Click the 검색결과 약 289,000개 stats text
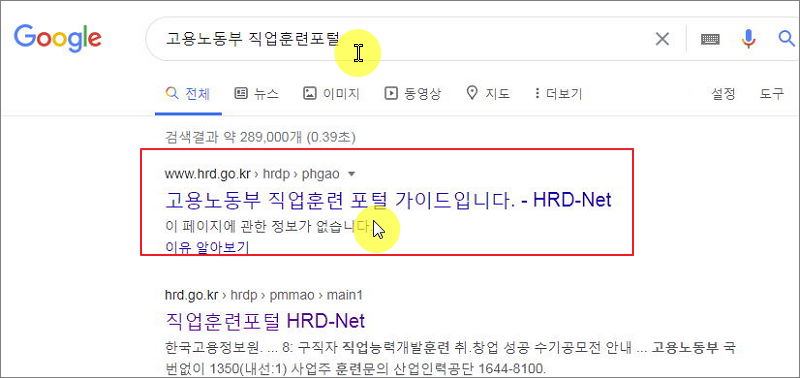 260,137
